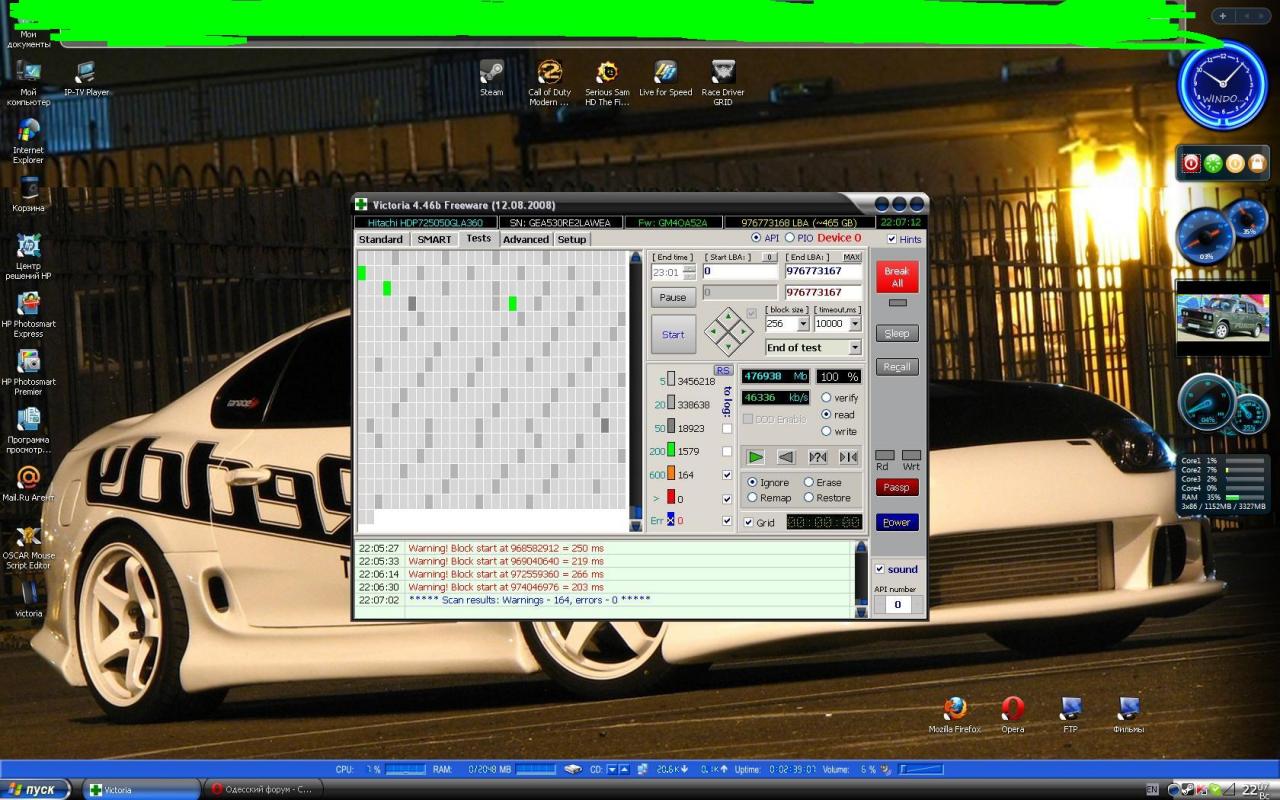Click the butterfly seek scan icon
This screenshot has height=800, width=1280.
pos(848,457)
